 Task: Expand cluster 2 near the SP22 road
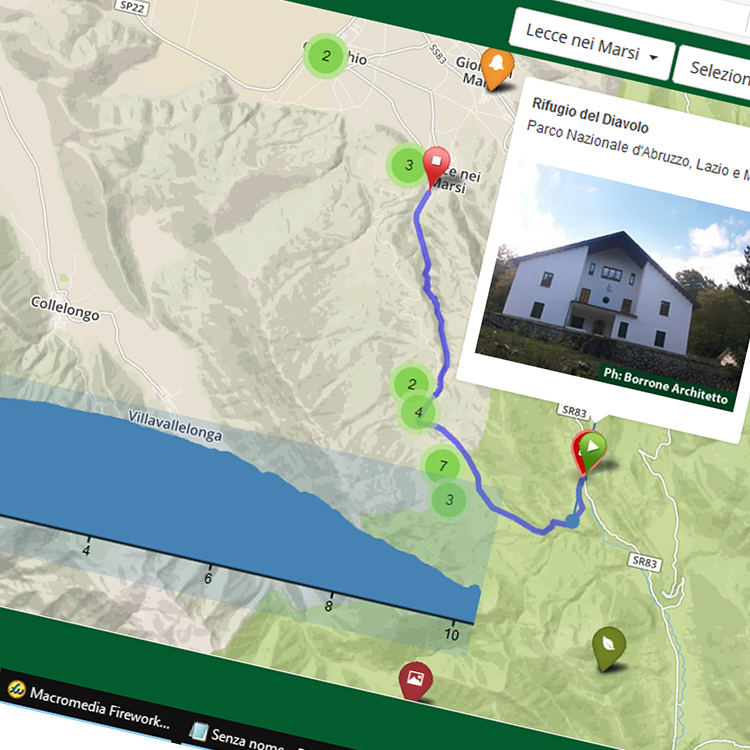point(326,56)
